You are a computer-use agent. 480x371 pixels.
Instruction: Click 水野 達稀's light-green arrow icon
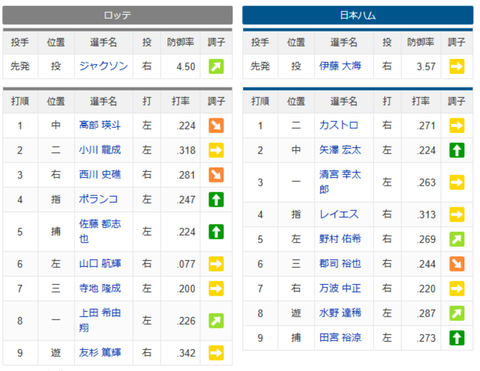pyautogui.click(x=457, y=313)
